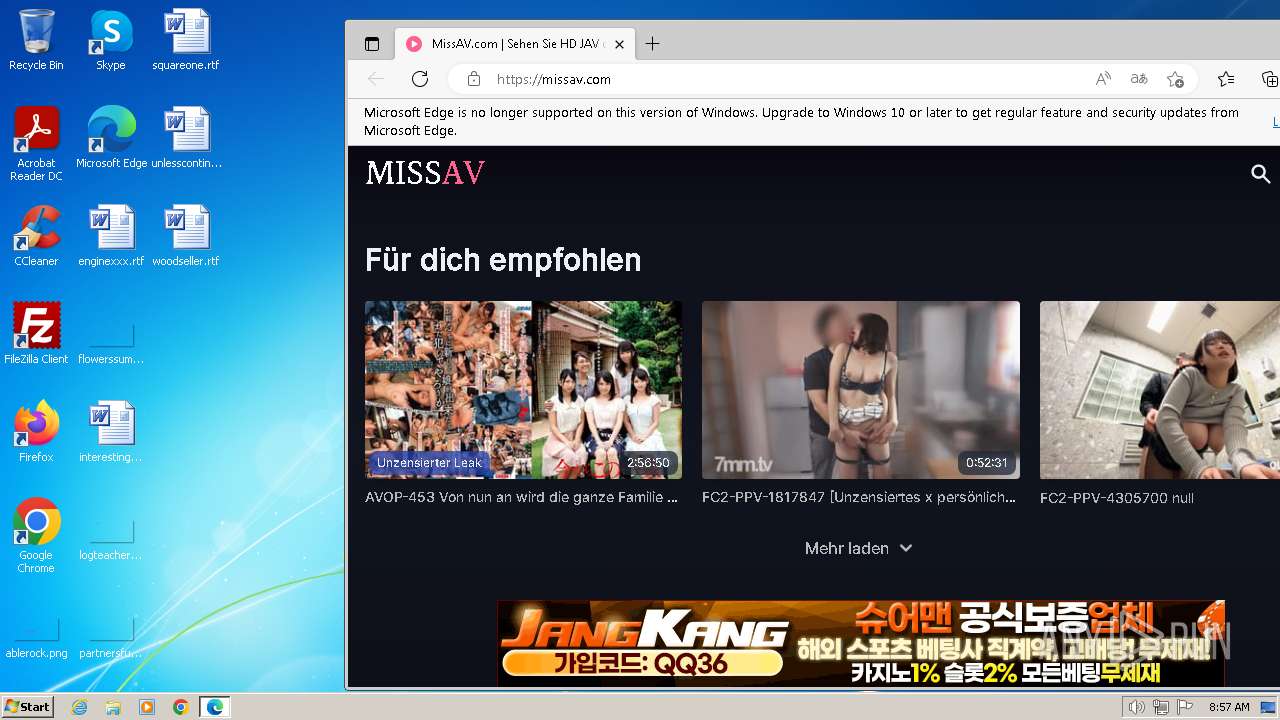Screen dimensions: 1280x720
Task: Open the Favorites list icon in Edge toolbar
Action: (1226, 79)
